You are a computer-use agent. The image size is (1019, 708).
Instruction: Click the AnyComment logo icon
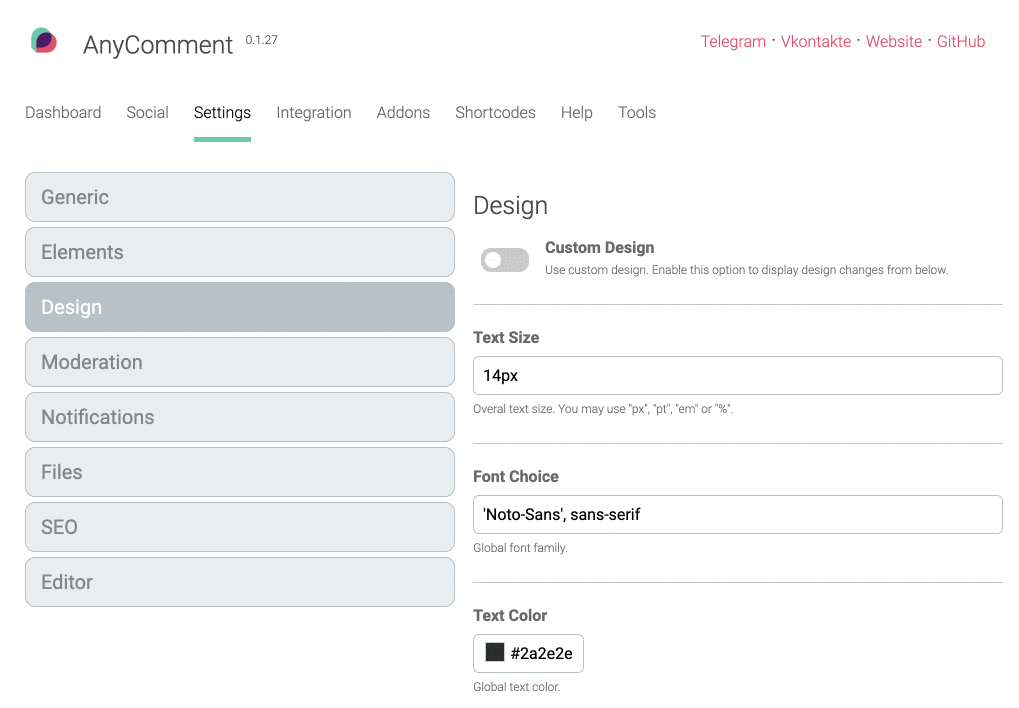click(44, 40)
